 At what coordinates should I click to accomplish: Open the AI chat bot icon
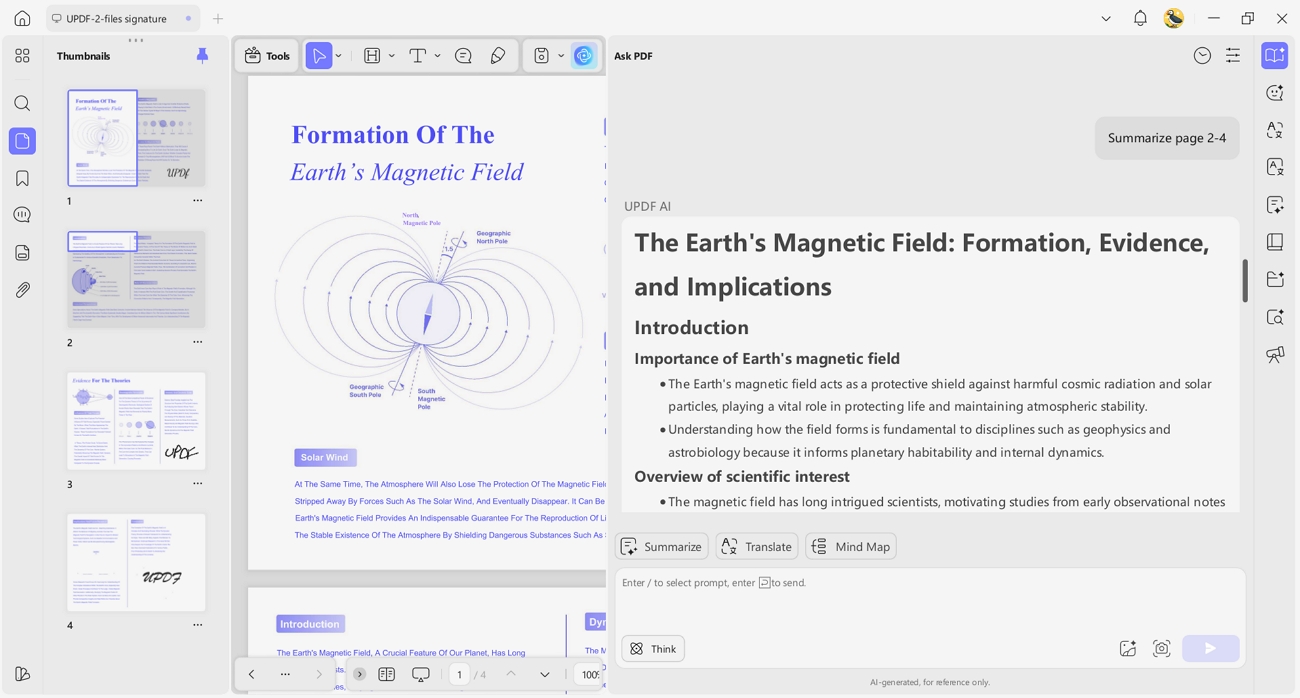[x=1275, y=93]
